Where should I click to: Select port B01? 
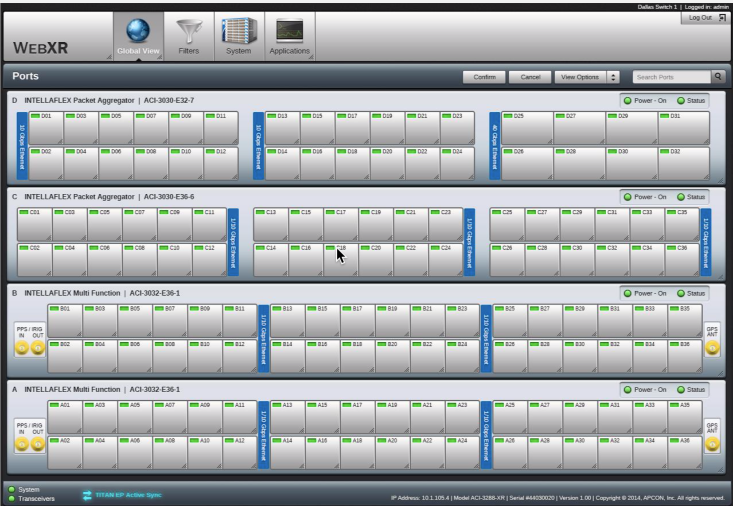(65, 320)
